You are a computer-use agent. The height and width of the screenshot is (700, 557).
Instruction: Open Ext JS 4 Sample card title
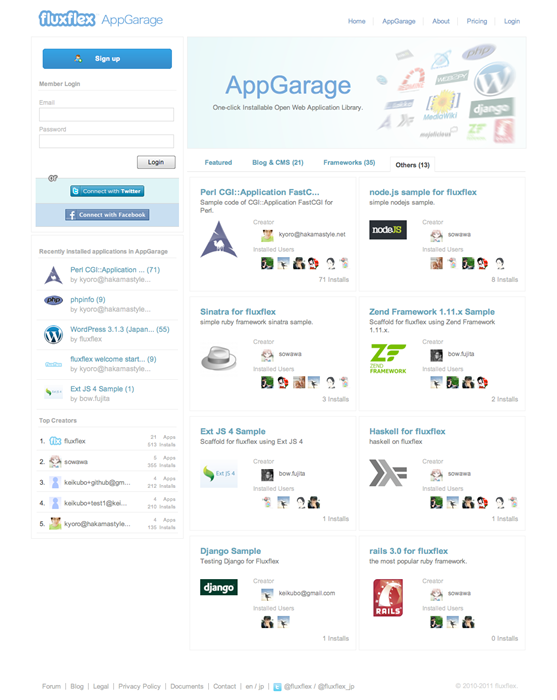click(233, 431)
